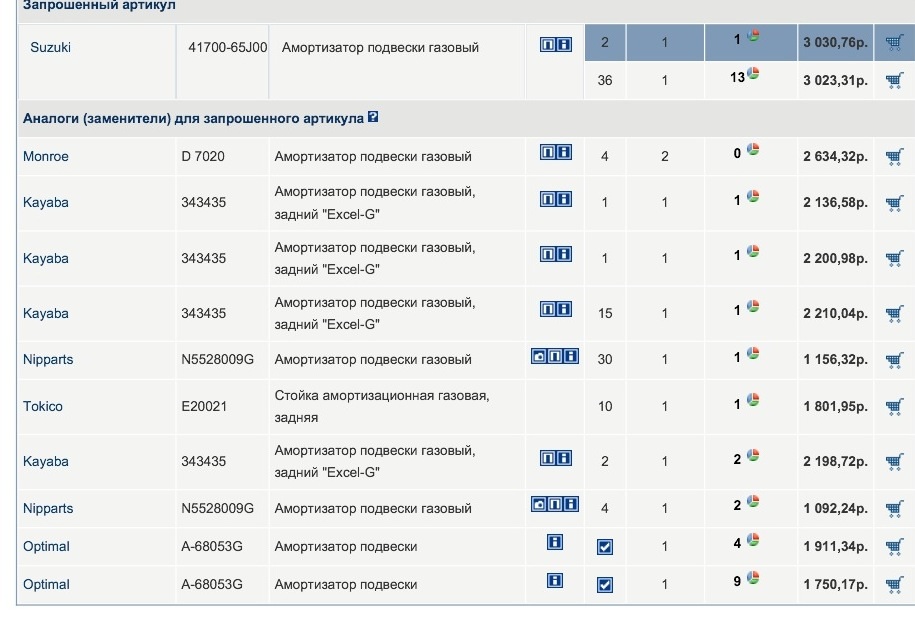The image size is (915, 618).
Task: Add the 1 801,95р. Tokico item to cart
Action: coord(894,406)
